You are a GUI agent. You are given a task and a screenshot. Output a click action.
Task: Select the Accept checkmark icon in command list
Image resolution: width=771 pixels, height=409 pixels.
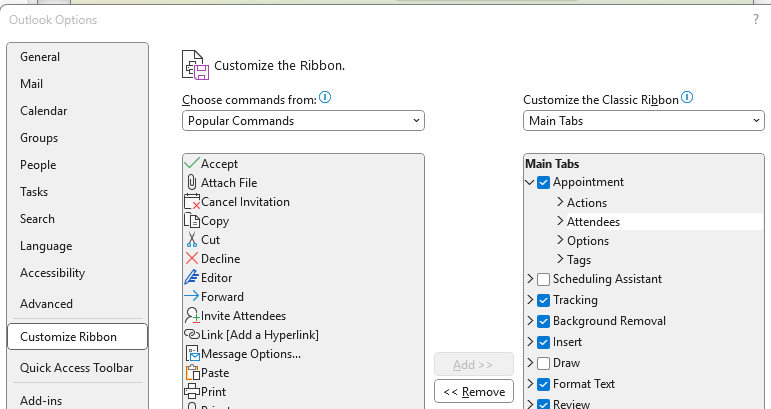(x=192, y=163)
